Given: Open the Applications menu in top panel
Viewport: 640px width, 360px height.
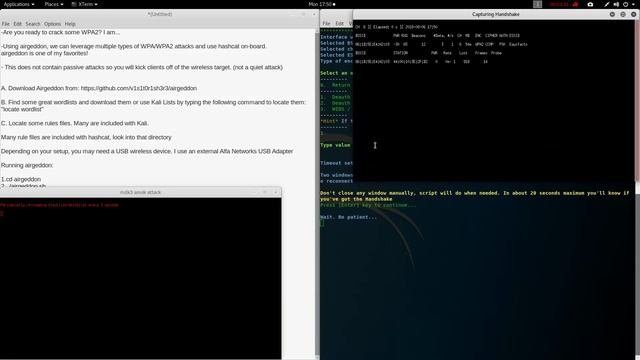Looking at the screenshot, I should pos(19,4).
